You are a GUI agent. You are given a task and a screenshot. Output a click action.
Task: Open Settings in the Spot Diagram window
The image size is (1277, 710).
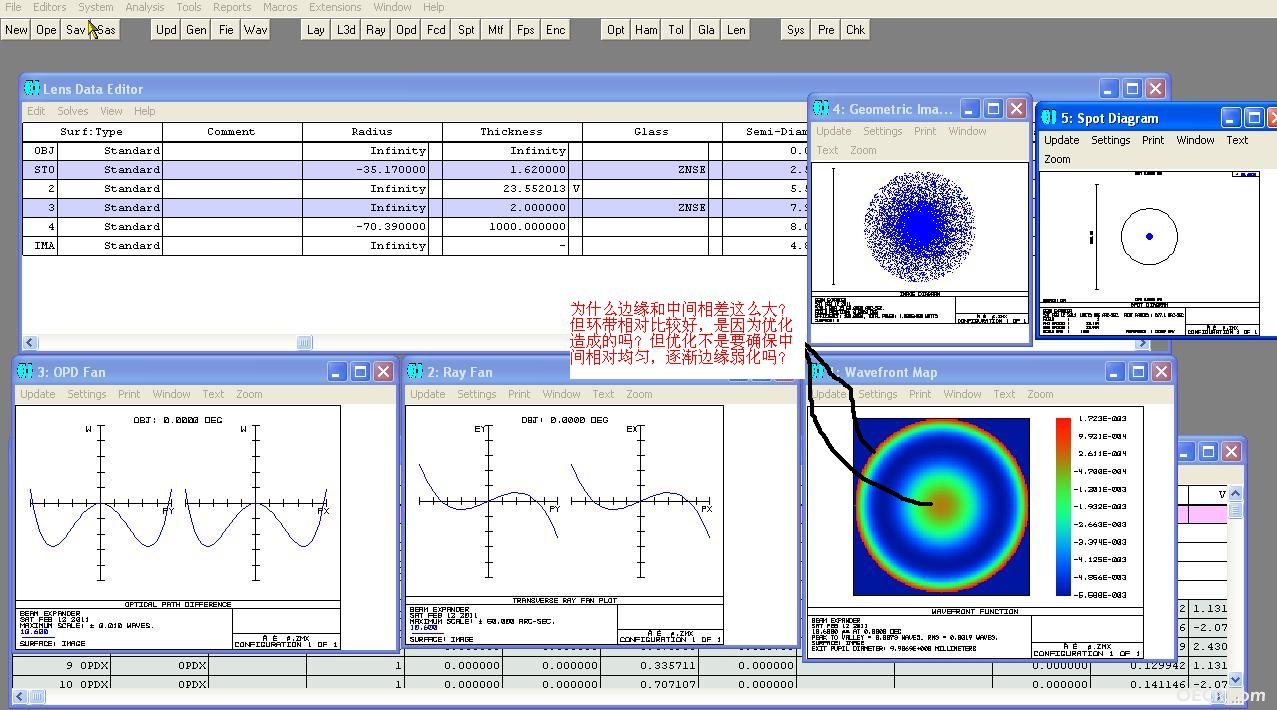tap(1111, 140)
